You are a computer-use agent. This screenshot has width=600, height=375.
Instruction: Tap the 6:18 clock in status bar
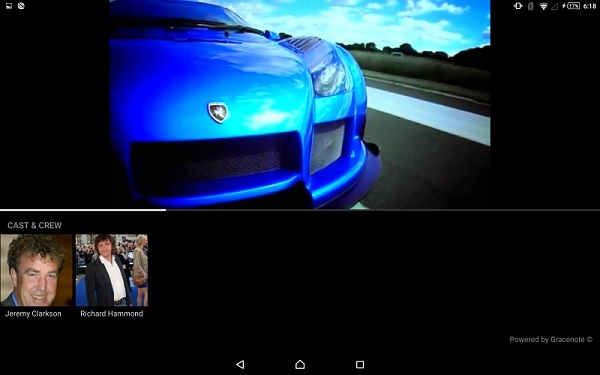589,6
